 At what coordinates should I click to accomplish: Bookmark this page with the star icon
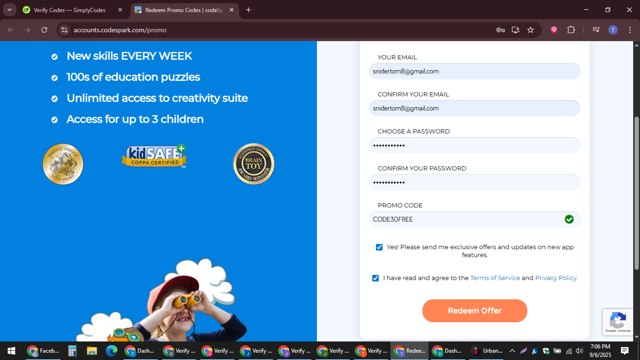point(531,30)
